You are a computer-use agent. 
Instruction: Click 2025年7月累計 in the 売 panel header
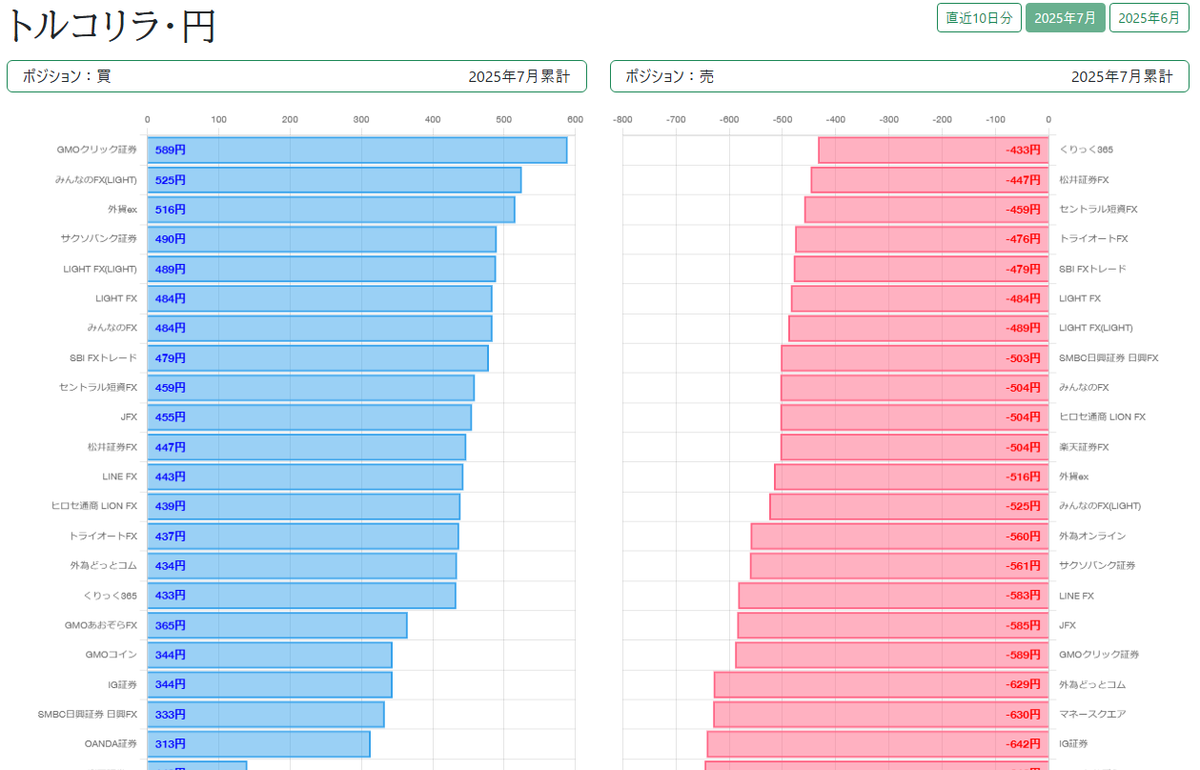click(x=1122, y=76)
